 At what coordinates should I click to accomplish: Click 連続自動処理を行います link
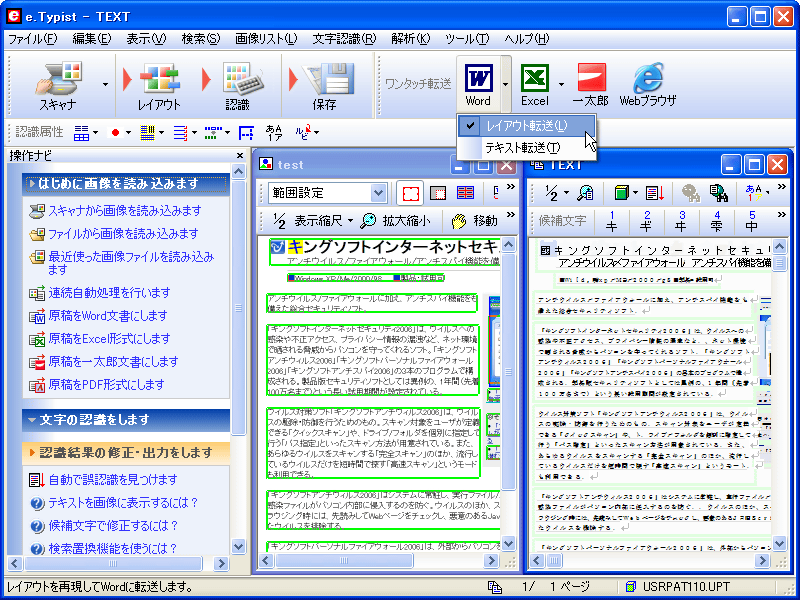pyautogui.click(x=109, y=293)
